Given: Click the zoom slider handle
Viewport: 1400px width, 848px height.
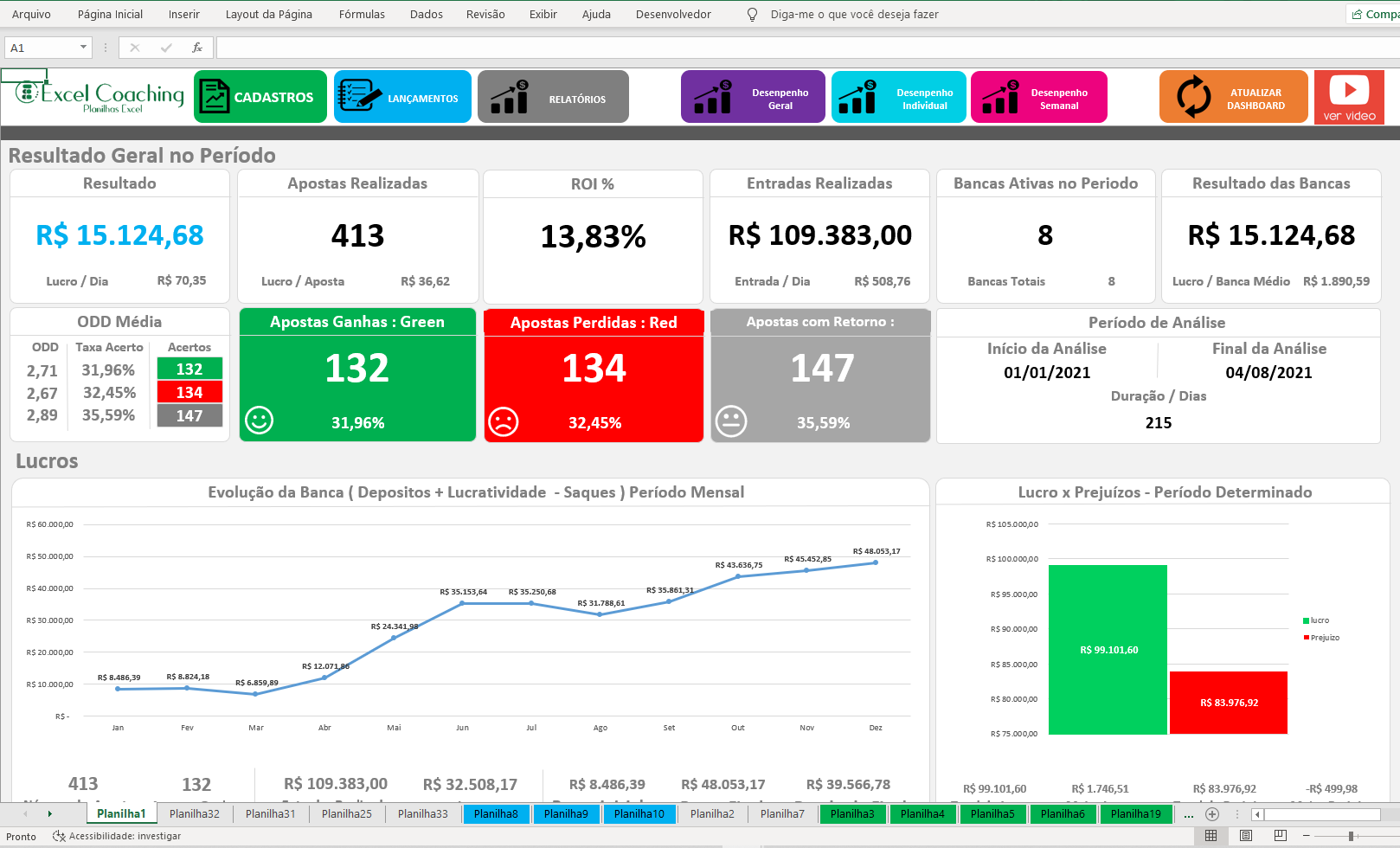Looking at the screenshot, I should point(1351,836).
